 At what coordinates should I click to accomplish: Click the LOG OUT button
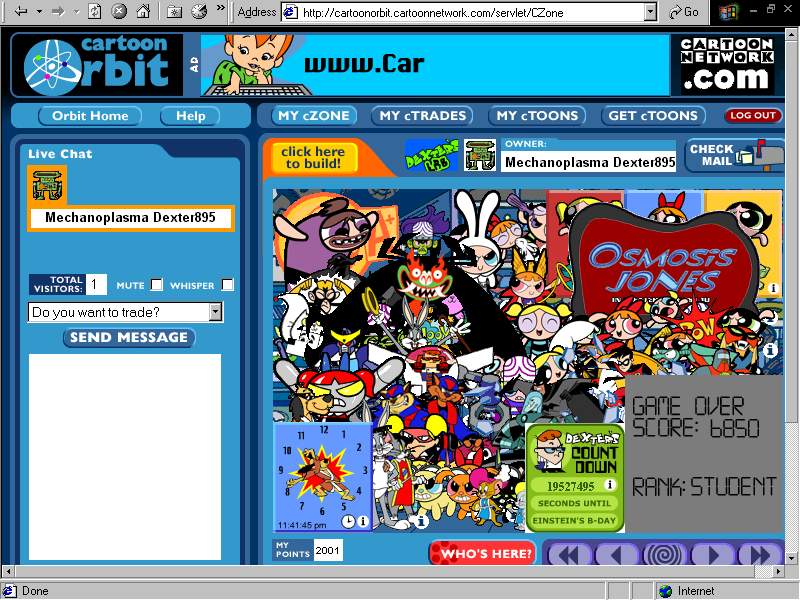click(753, 115)
